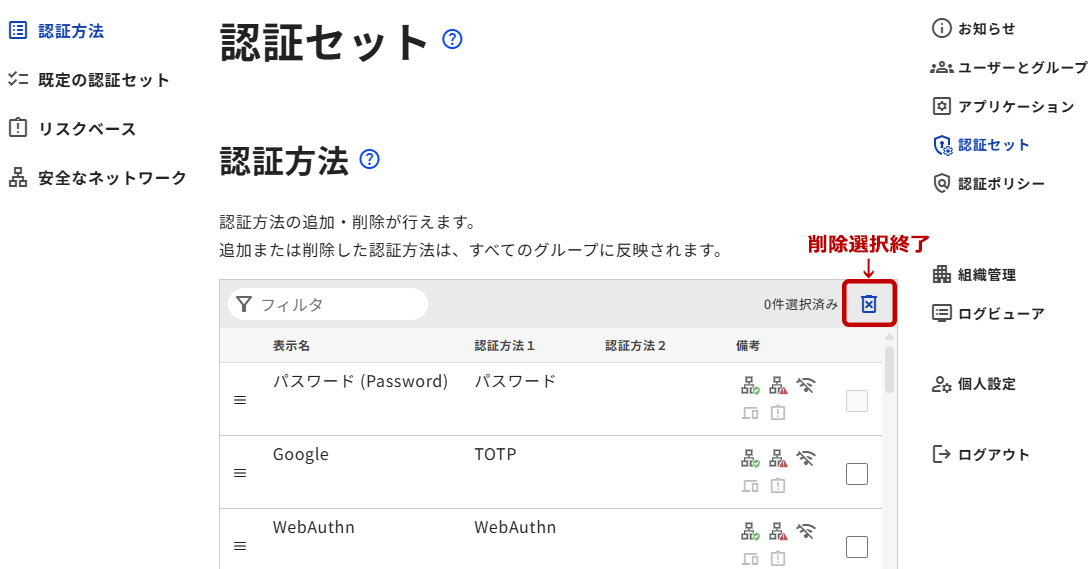1088x569 pixels.
Task: Open 認証ポリシー page
Action: pyautogui.click(x=1001, y=183)
